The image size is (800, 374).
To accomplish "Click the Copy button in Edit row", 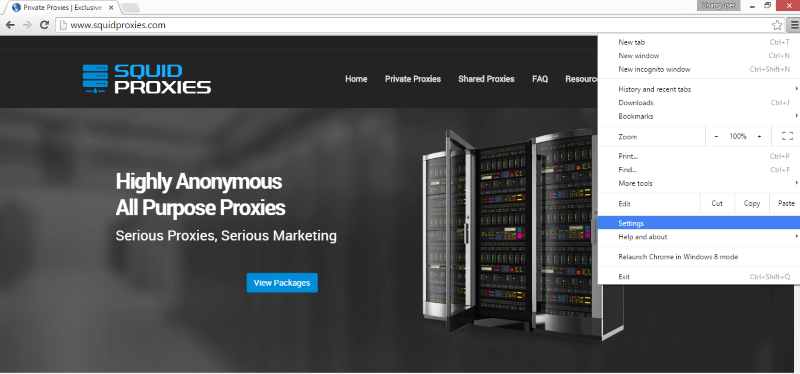I will pos(752,203).
